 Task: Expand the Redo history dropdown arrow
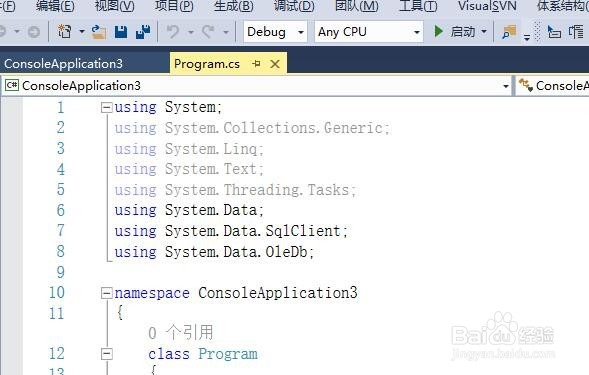click(x=226, y=32)
